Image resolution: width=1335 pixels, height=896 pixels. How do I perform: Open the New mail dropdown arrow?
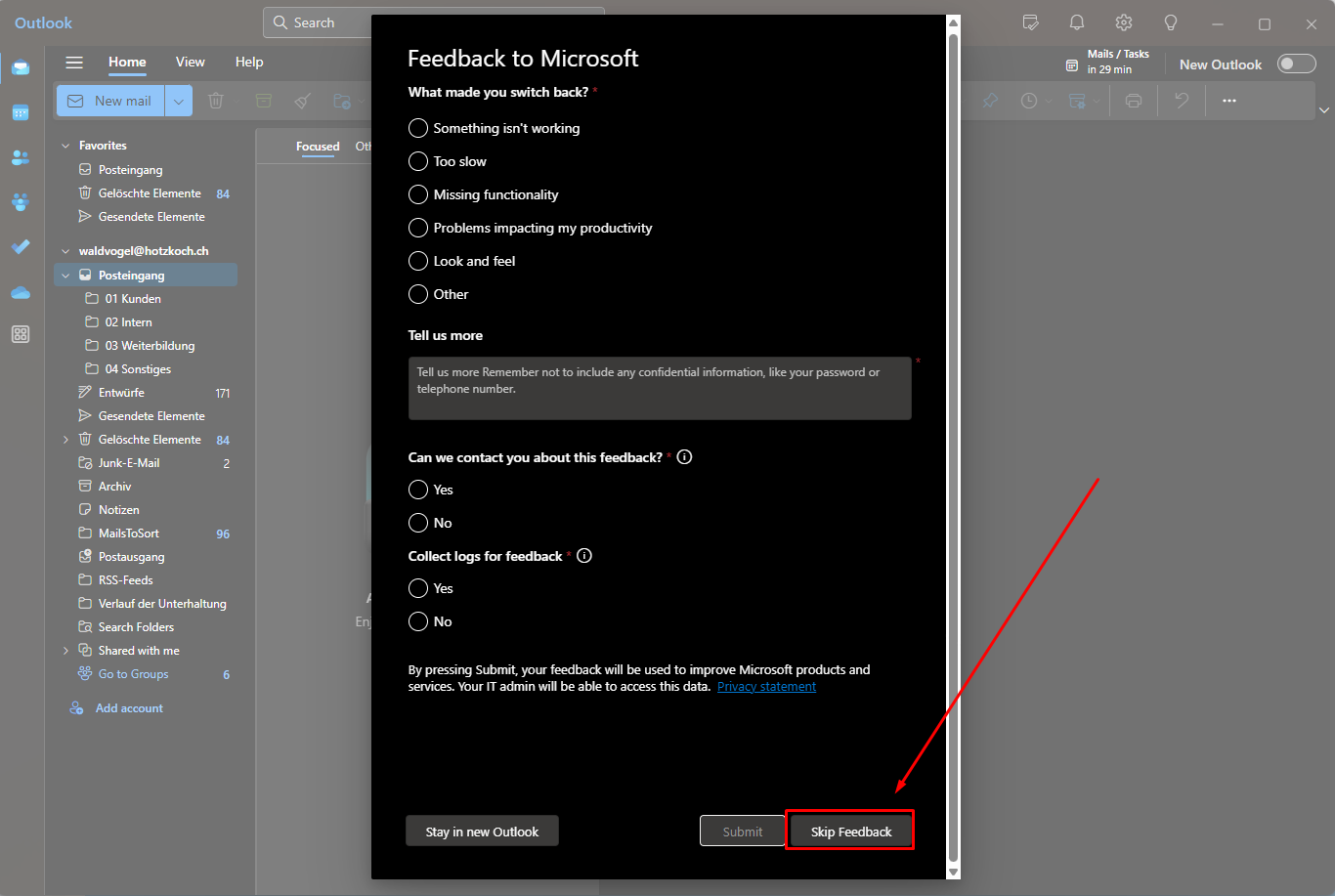[179, 101]
